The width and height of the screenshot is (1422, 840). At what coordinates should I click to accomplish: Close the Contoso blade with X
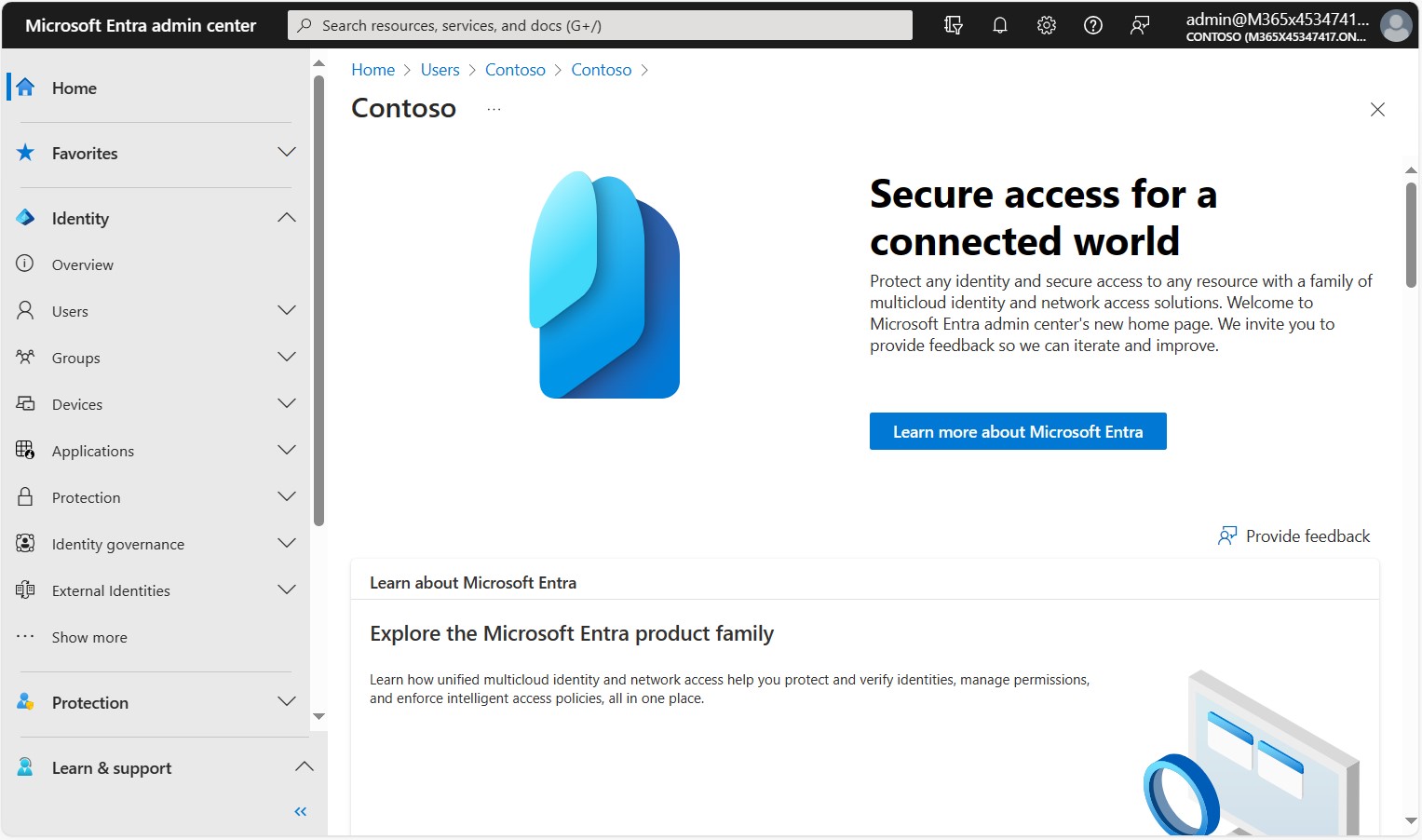tap(1378, 110)
